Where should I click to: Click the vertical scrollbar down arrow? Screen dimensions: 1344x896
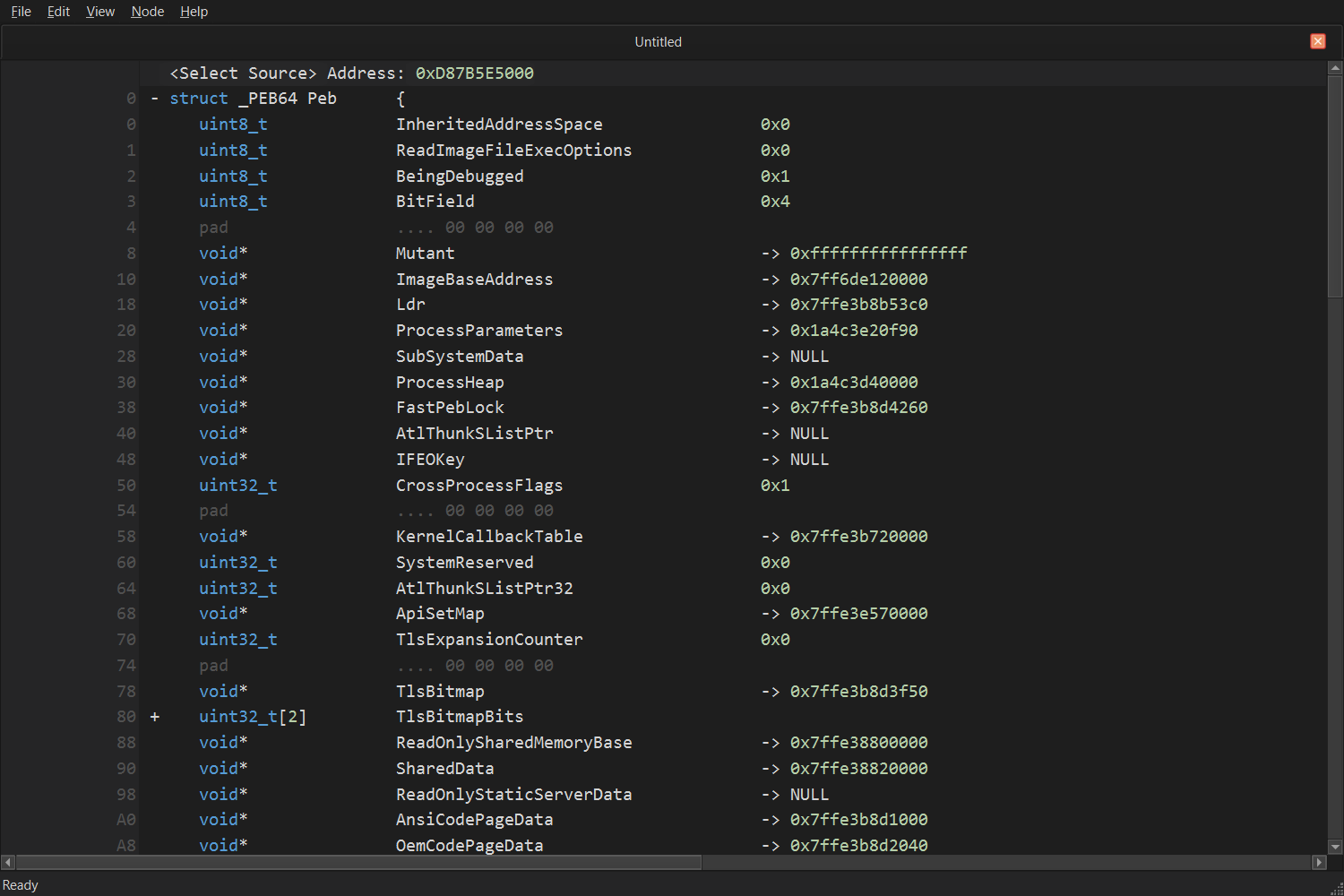(x=1335, y=847)
